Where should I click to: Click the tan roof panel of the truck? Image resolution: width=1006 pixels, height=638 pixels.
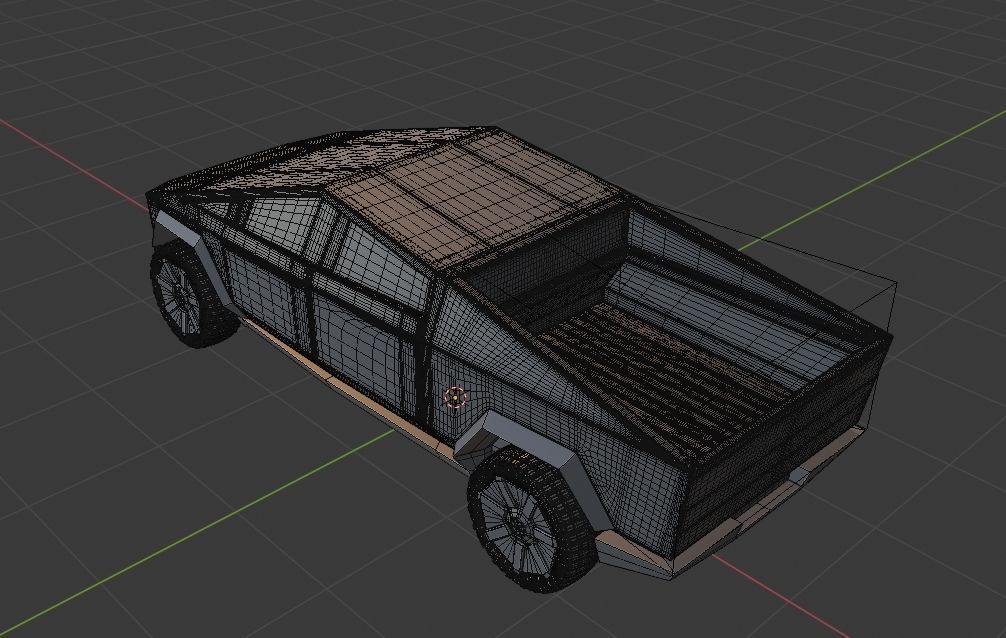tap(472, 201)
